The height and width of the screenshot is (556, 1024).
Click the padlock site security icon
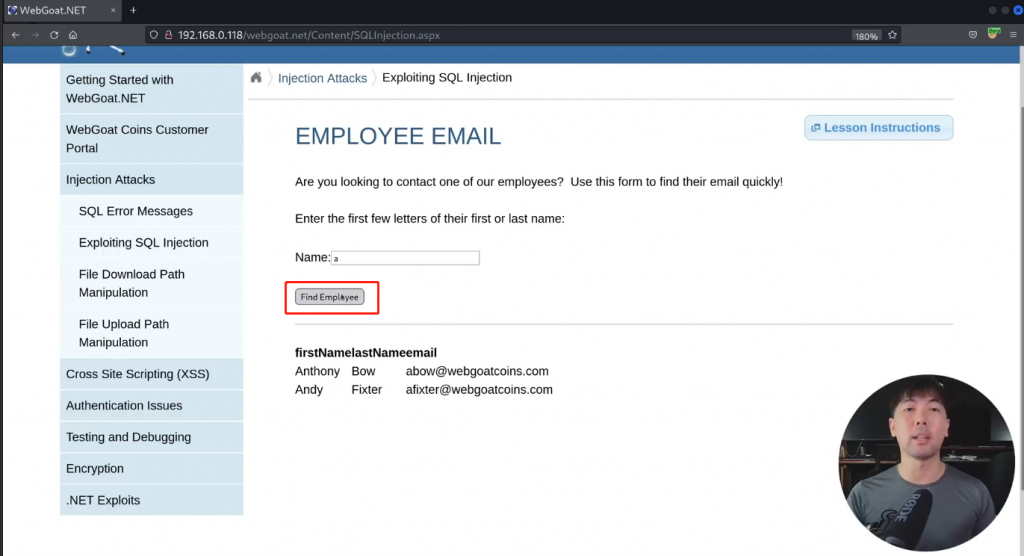168,35
